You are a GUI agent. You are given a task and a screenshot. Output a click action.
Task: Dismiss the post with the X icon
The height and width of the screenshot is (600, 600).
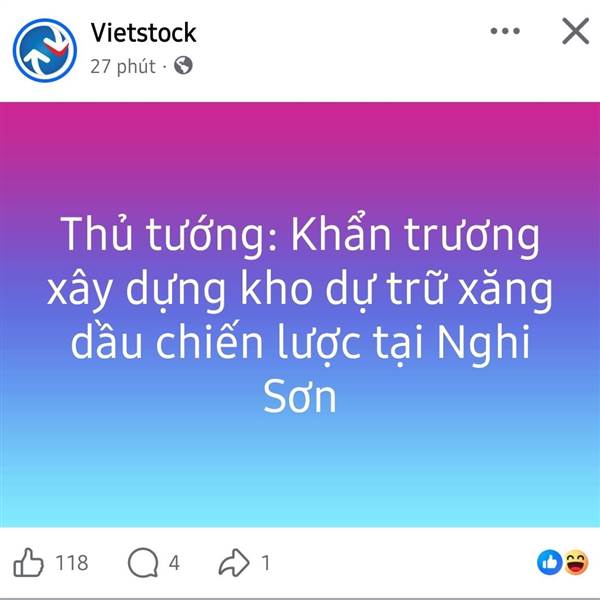(575, 31)
